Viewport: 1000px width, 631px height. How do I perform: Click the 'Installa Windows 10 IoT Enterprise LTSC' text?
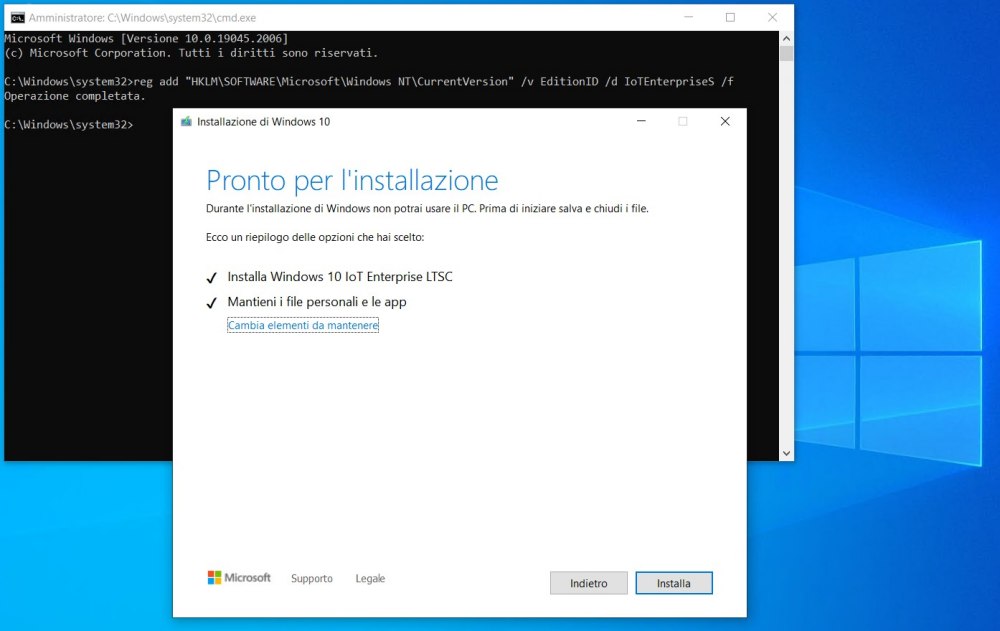pos(340,277)
